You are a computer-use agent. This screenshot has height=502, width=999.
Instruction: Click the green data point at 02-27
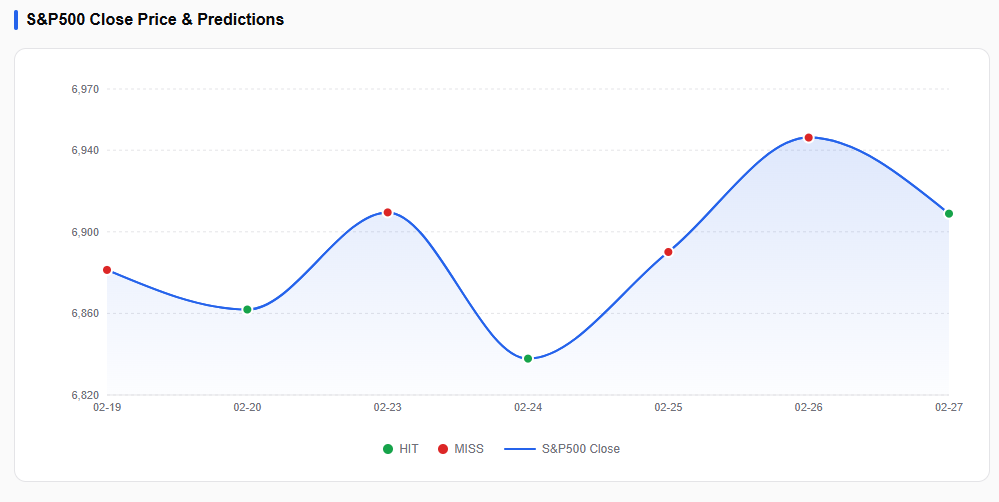click(949, 213)
